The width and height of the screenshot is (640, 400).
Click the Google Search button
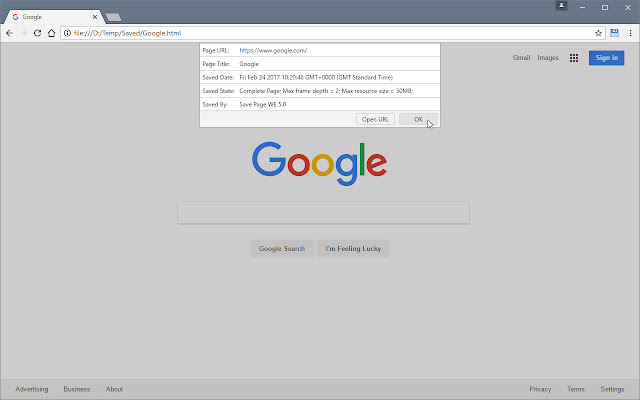click(x=282, y=249)
